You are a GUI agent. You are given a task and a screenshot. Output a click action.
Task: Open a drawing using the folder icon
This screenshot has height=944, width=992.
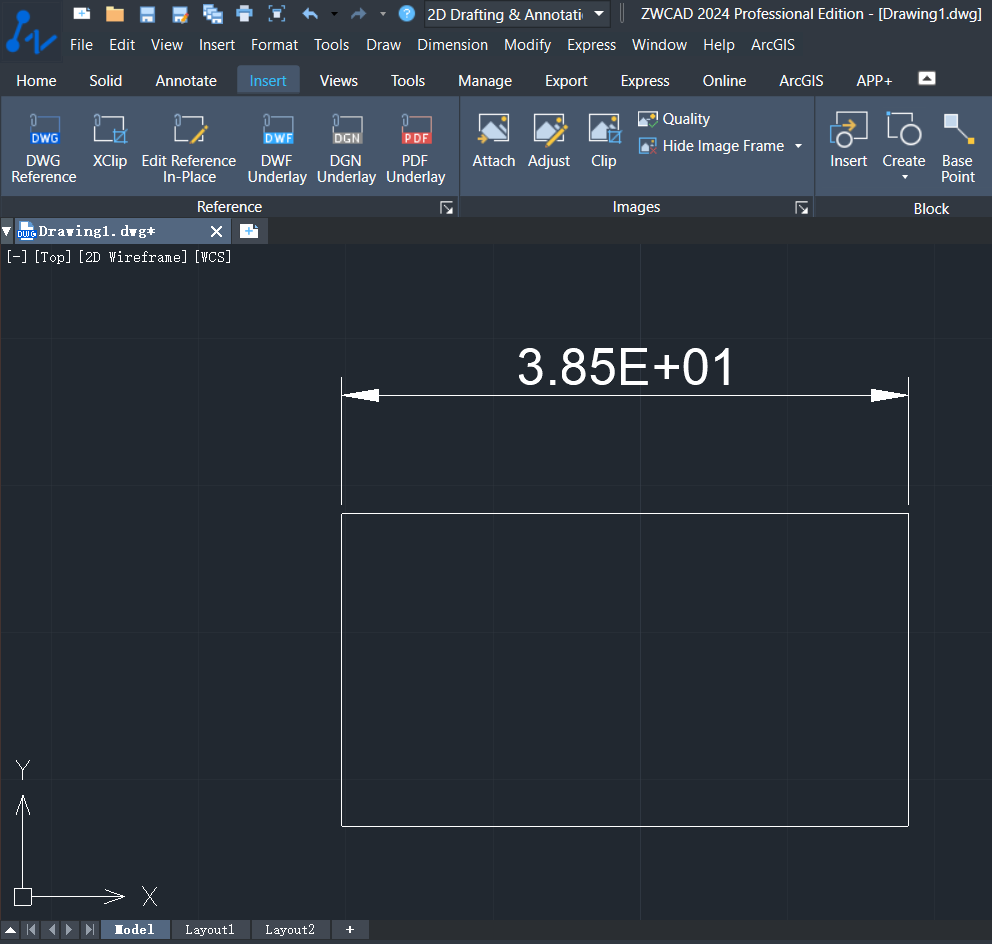115,13
